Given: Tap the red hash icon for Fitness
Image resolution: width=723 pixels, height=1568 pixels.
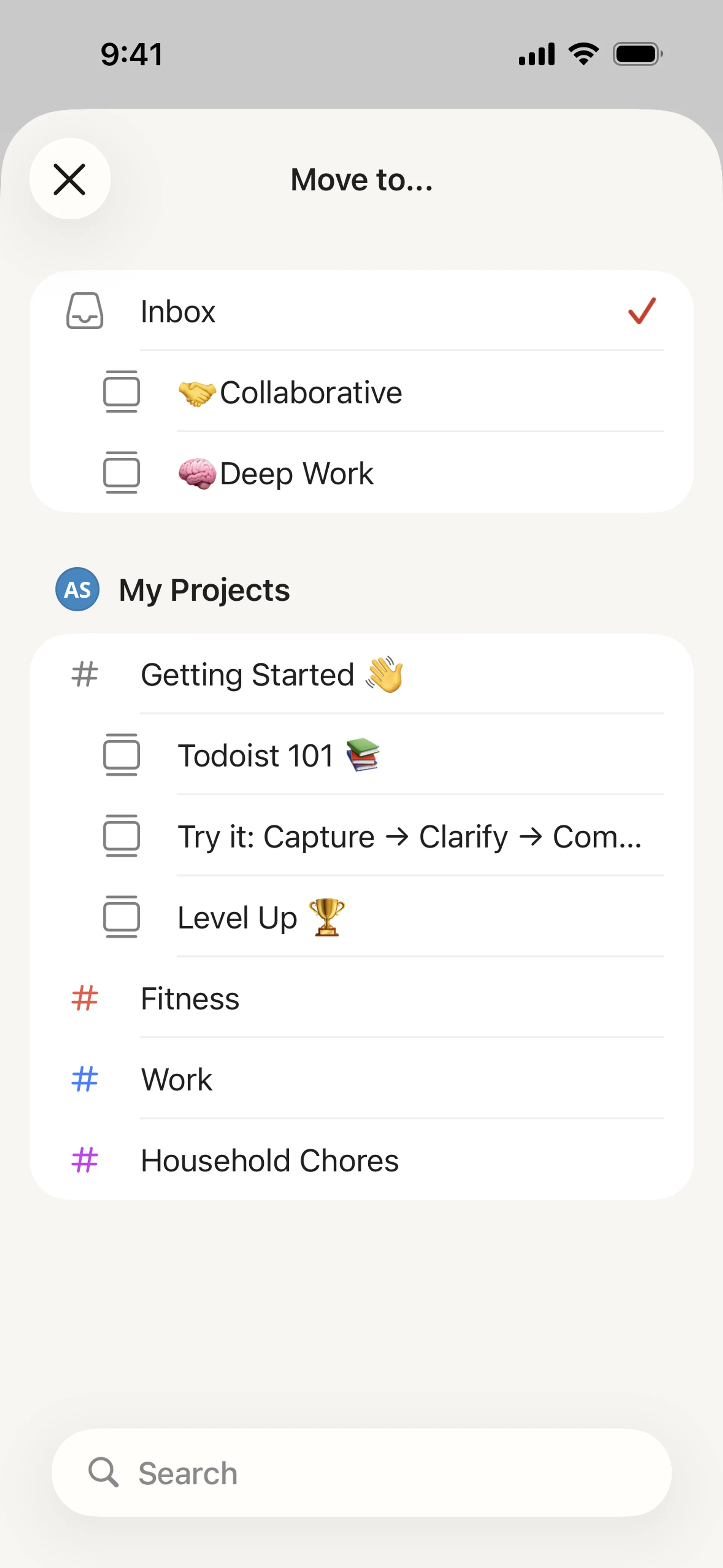Looking at the screenshot, I should coord(85,998).
